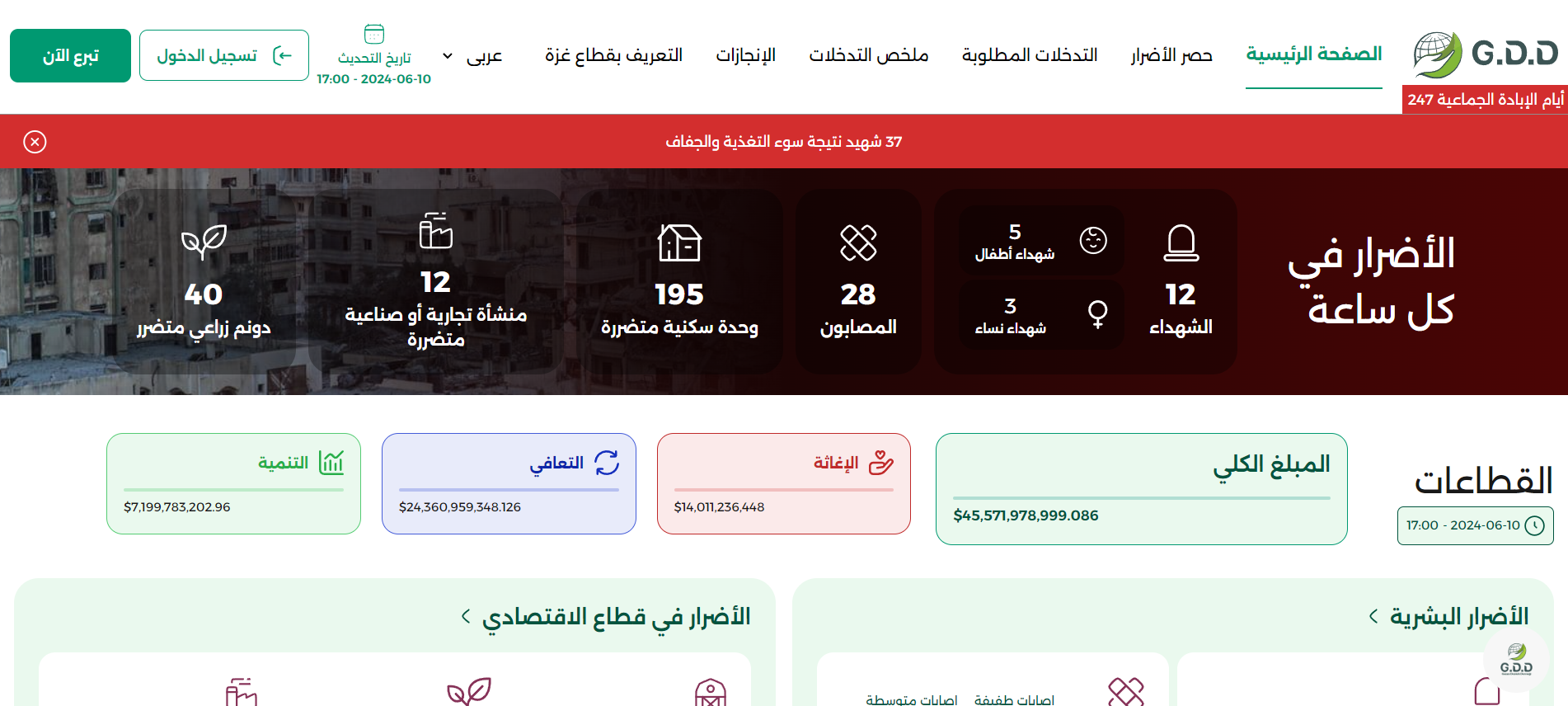Click the calendar update date icon
This screenshot has width=1568, height=706.
point(374,34)
